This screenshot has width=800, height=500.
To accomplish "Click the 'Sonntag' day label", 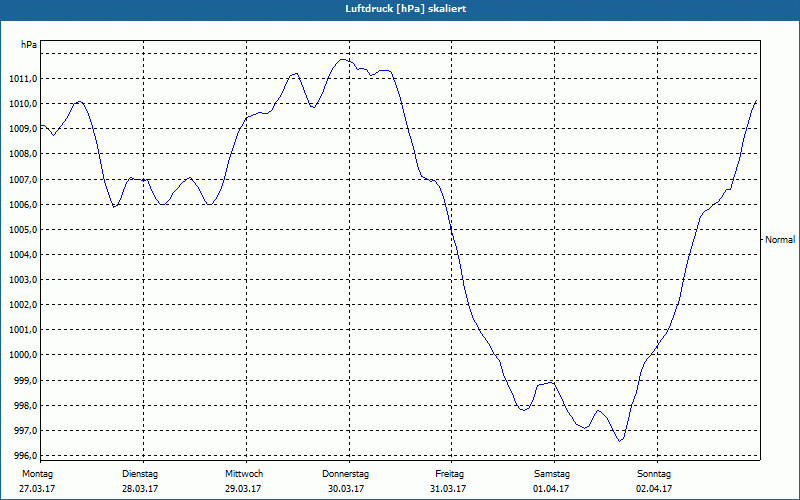I will [654, 474].
